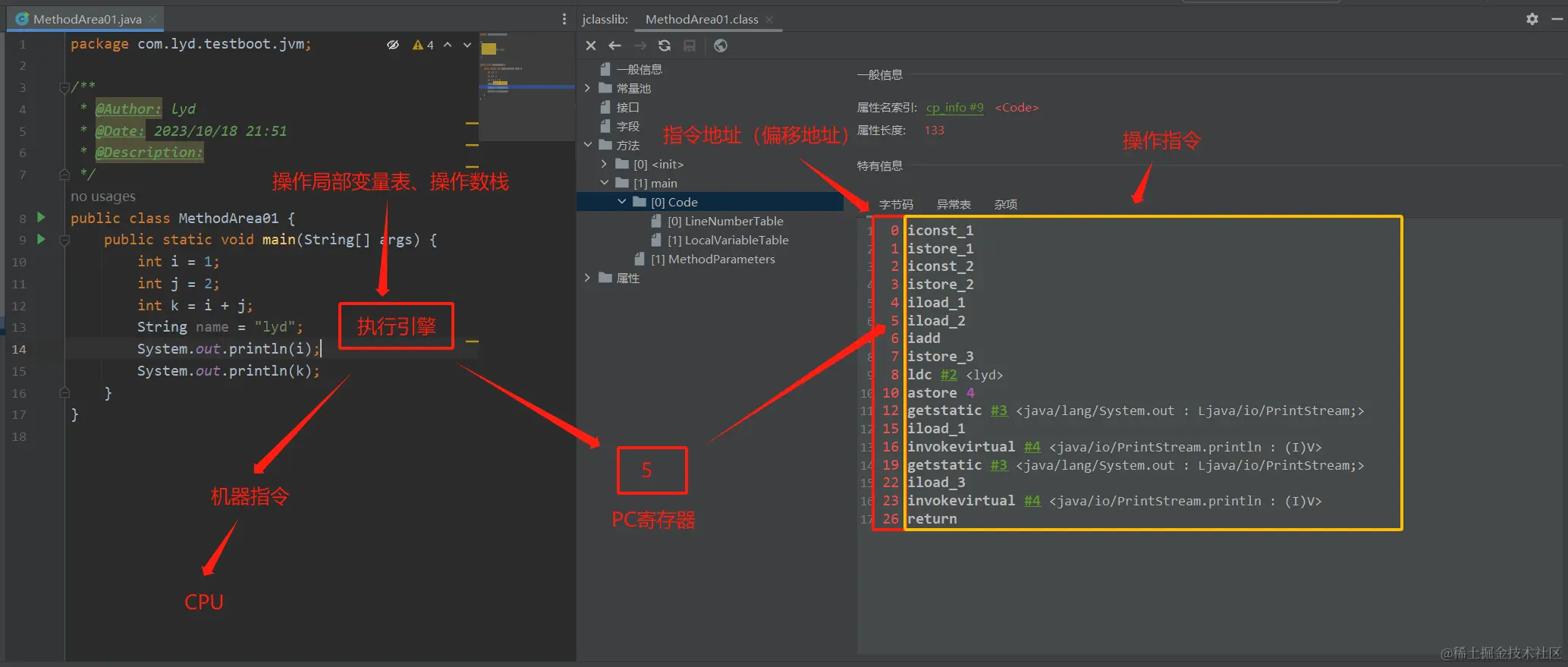Close the jclasslib tool window with X icon
The image size is (1568, 667).
coord(591,46)
